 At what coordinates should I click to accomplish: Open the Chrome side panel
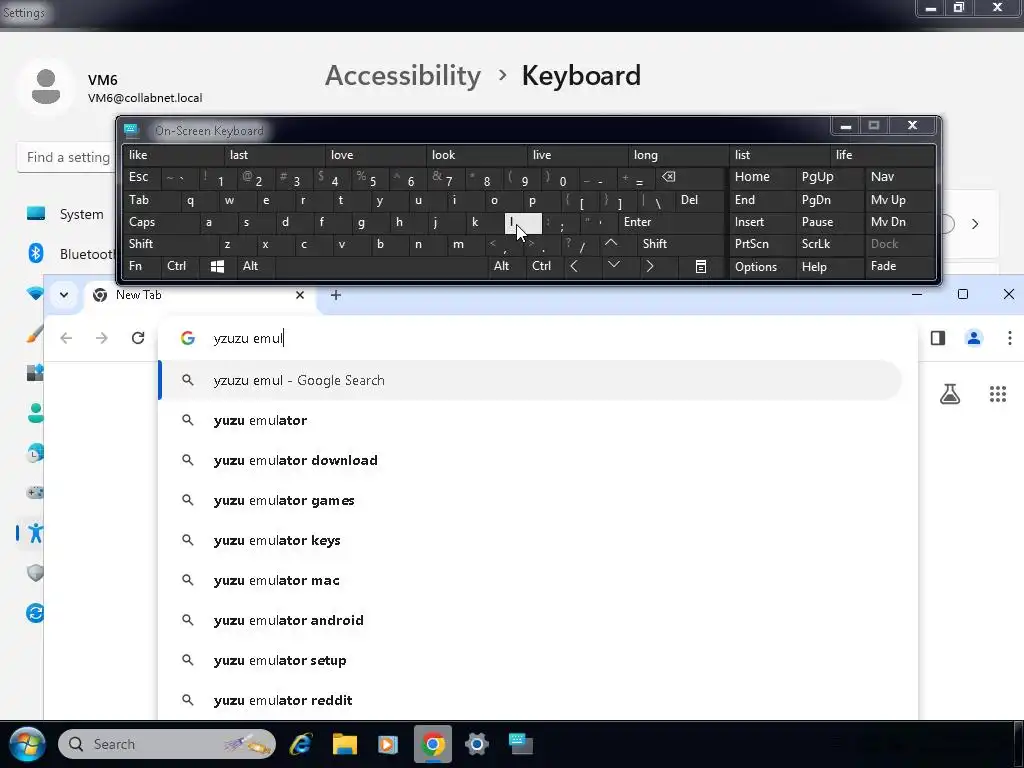tap(938, 338)
